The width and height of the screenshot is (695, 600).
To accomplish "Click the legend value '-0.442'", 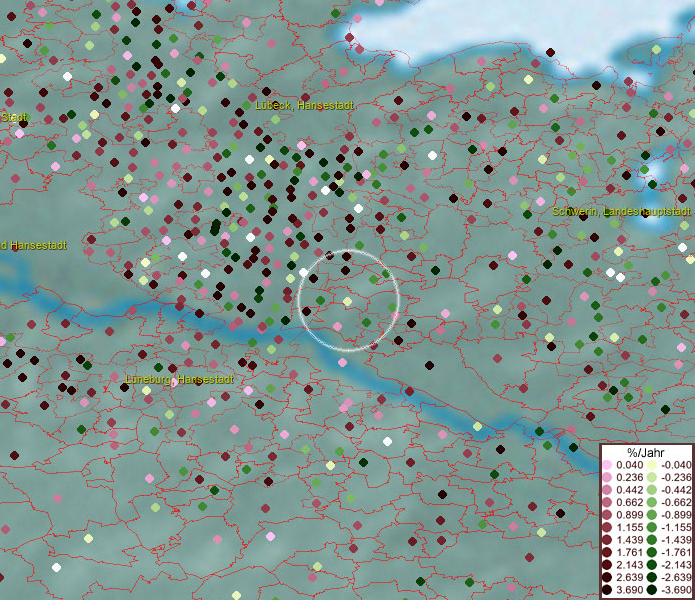I will coord(676,490).
